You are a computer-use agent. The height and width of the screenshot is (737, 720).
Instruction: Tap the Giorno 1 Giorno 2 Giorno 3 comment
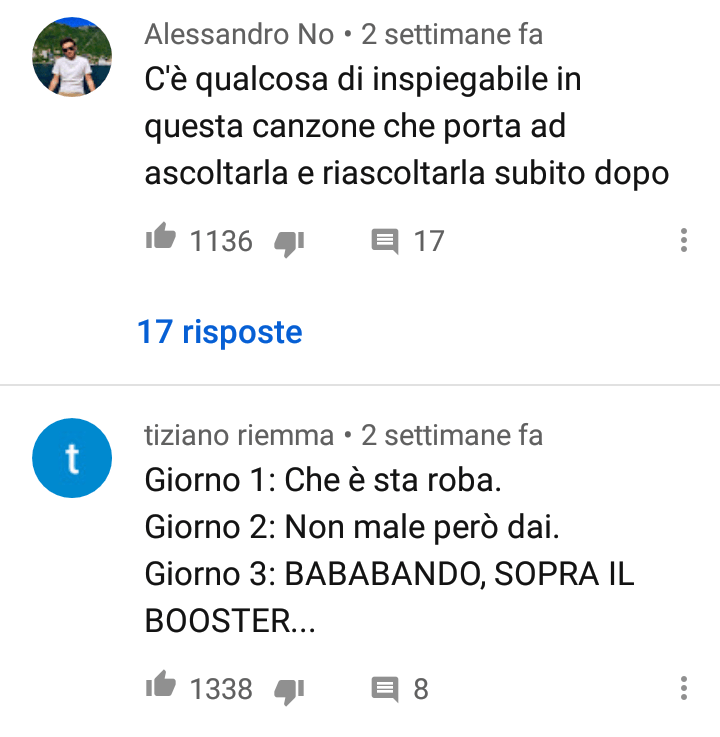pos(389,550)
